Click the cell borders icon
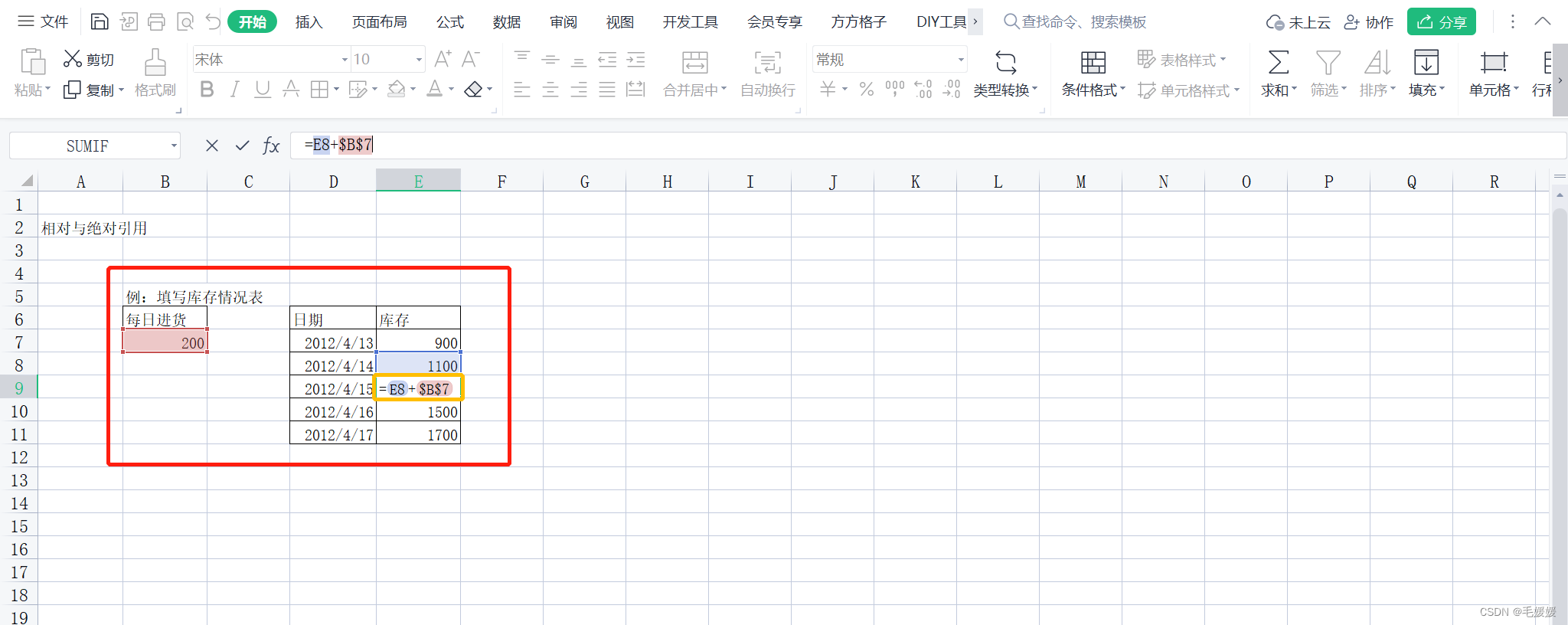This screenshot has height=625, width=1568. click(319, 90)
